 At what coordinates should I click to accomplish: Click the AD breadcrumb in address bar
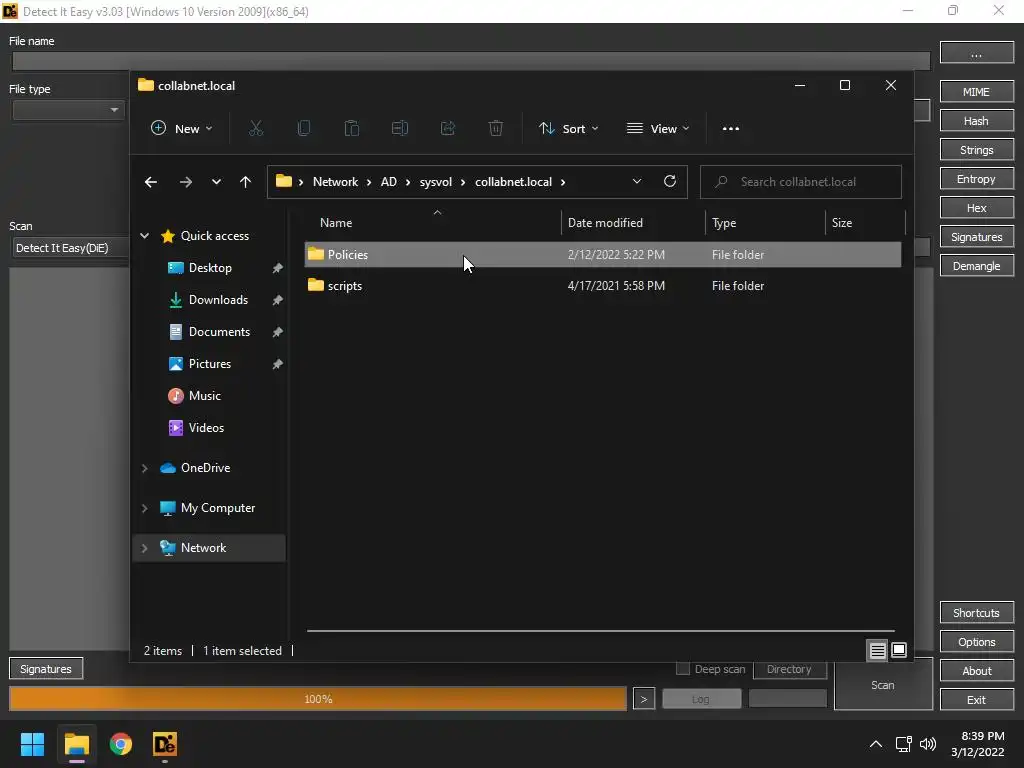pos(389,182)
